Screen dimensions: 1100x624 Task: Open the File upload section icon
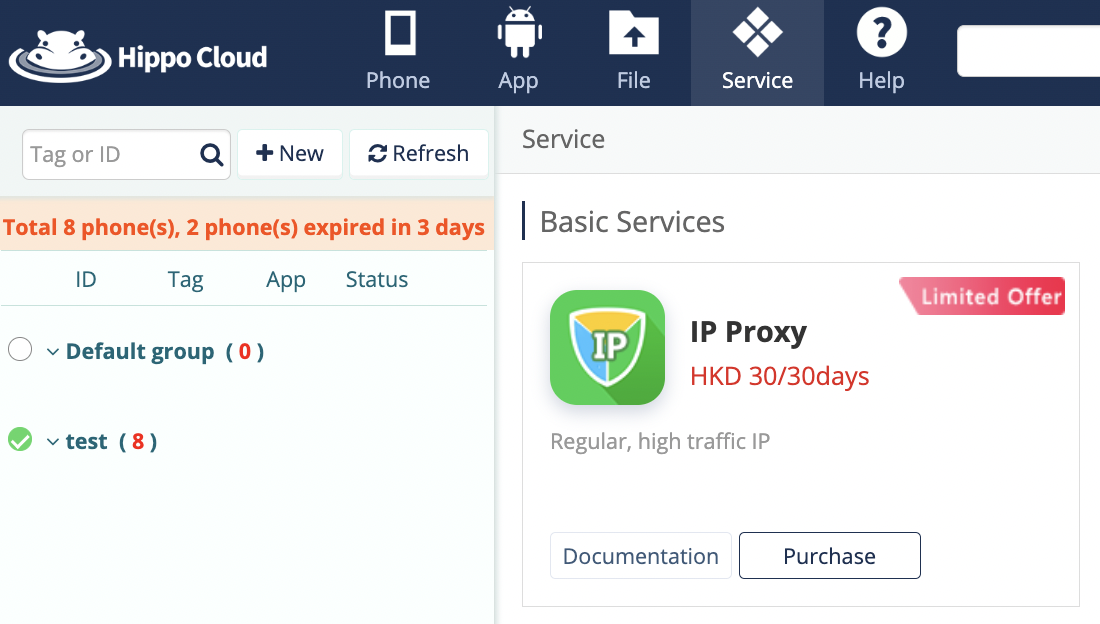[x=633, y=32]
